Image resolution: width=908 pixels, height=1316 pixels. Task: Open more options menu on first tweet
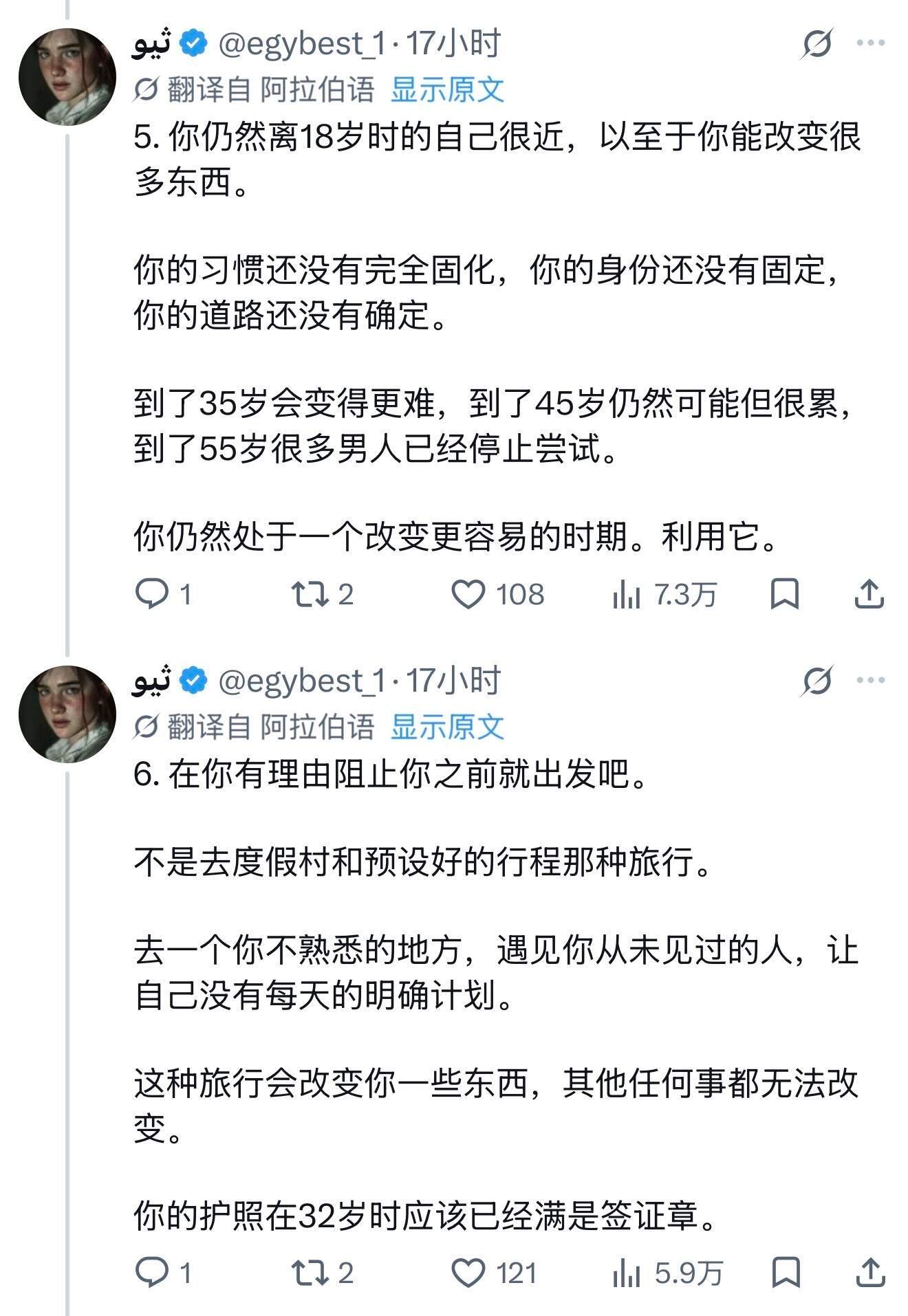[871, 43]
